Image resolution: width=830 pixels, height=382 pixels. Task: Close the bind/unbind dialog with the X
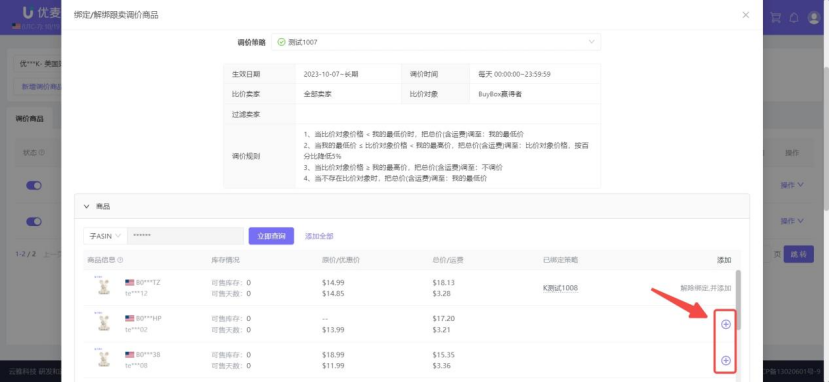[745, 15]
